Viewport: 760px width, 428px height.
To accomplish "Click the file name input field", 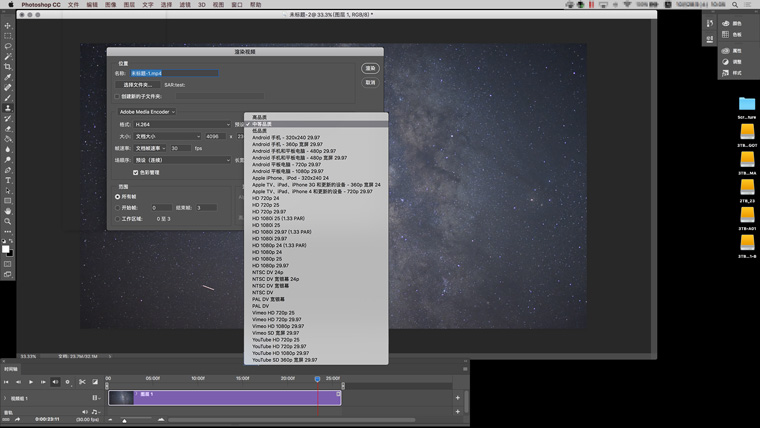I will click(174, 73).
